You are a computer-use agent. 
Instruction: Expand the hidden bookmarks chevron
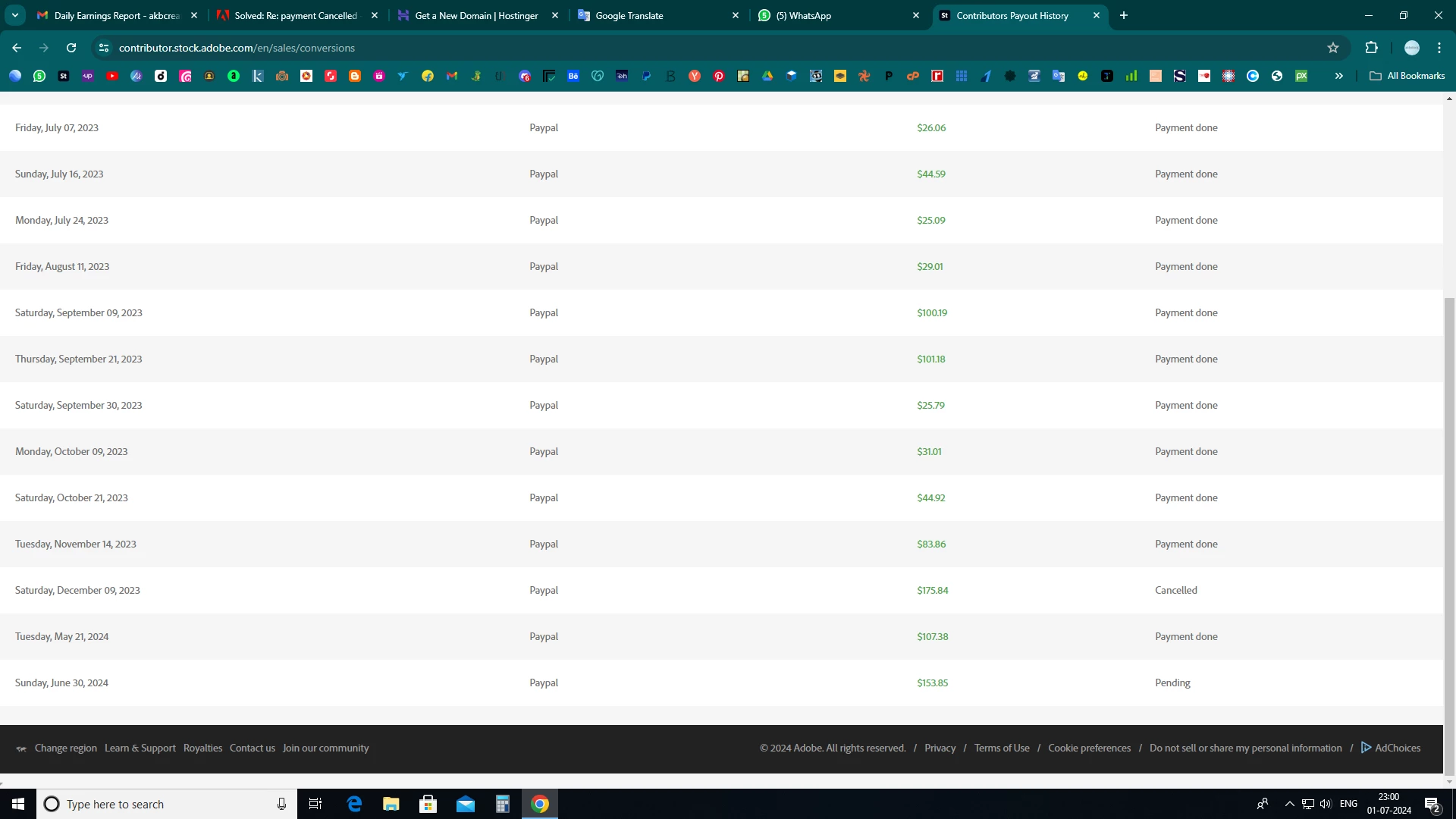pyautogui.click(x=1339, y=76)
